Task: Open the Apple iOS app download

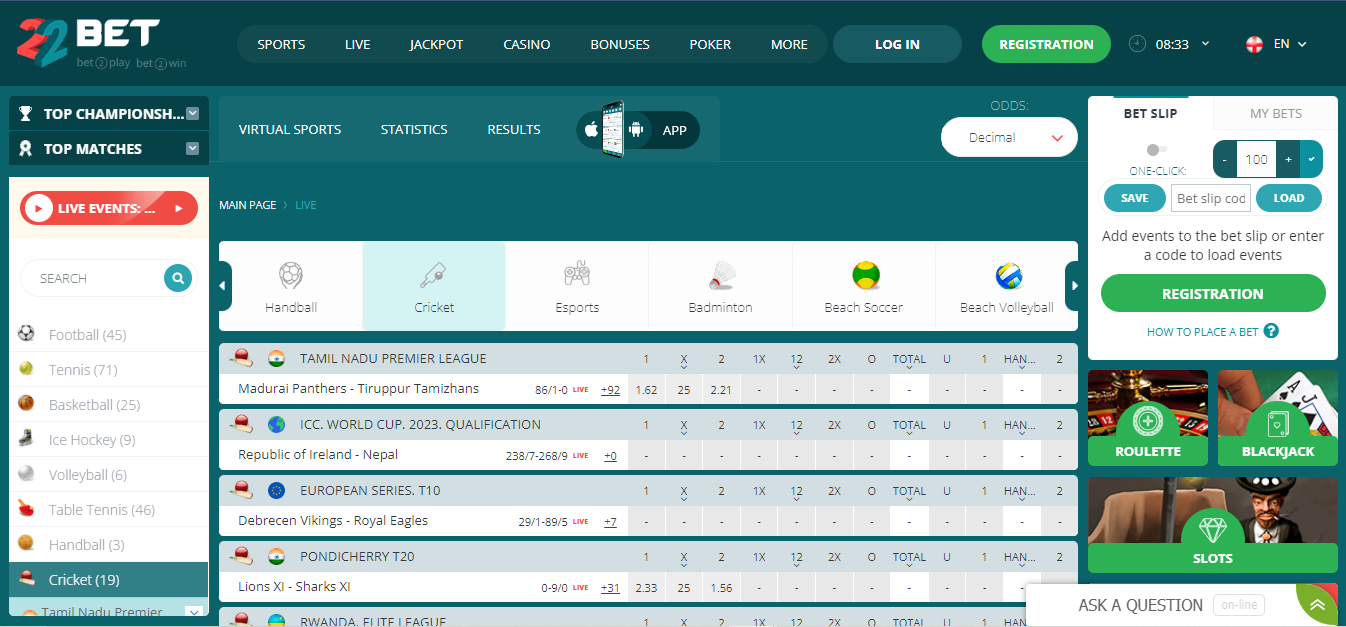Action: pyautogui.click(x=590, y=130)
